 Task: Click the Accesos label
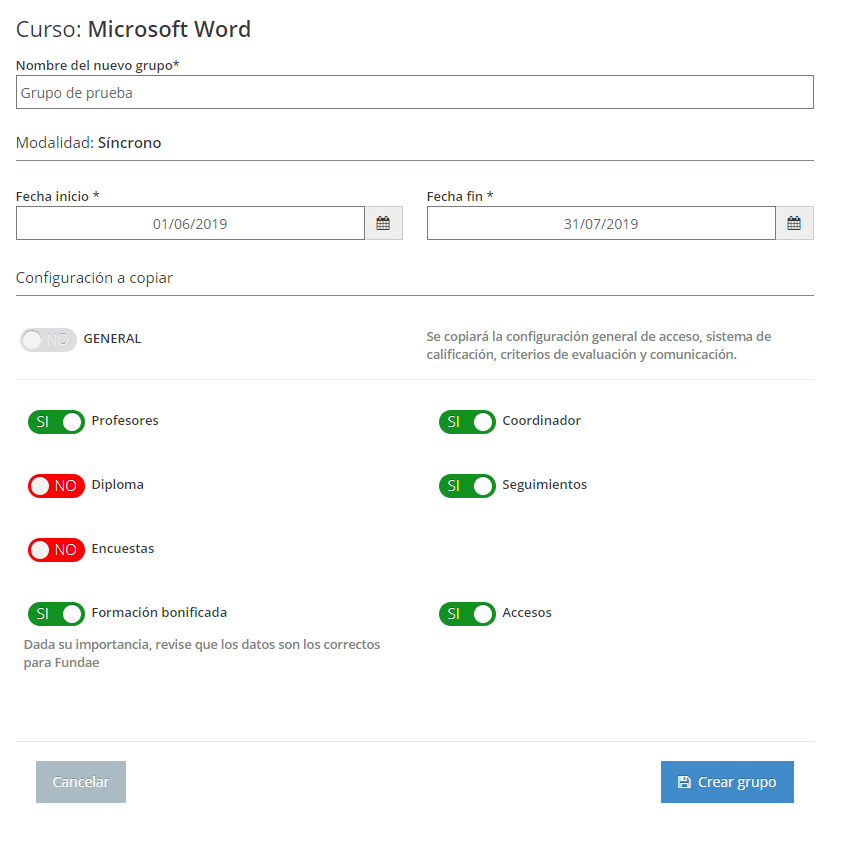coord(527,613)
